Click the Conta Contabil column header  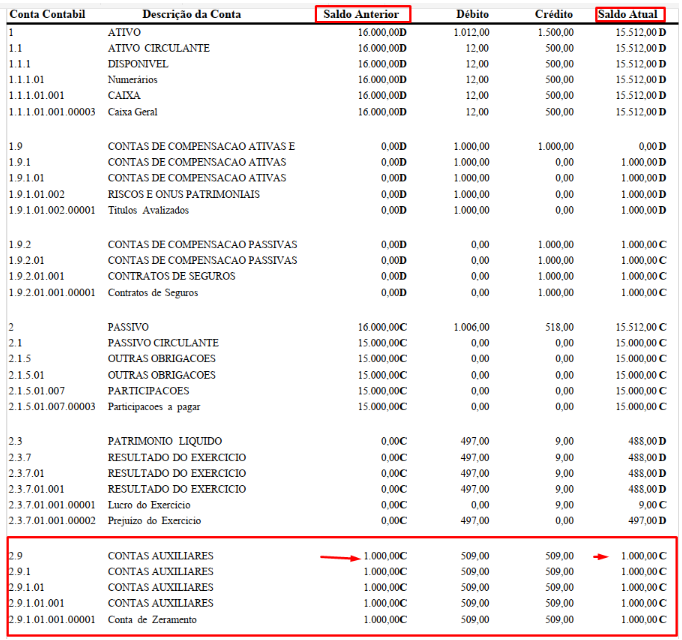pyautogui.click(x=47, y=14)
